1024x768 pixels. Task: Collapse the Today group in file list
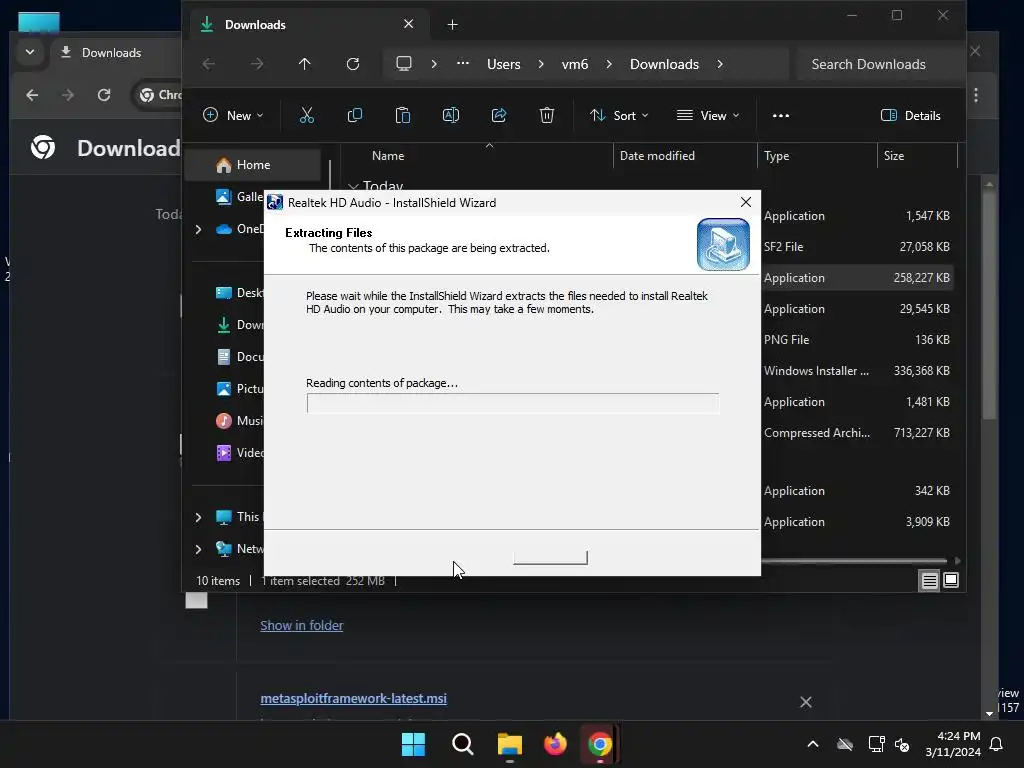(353, 187)
